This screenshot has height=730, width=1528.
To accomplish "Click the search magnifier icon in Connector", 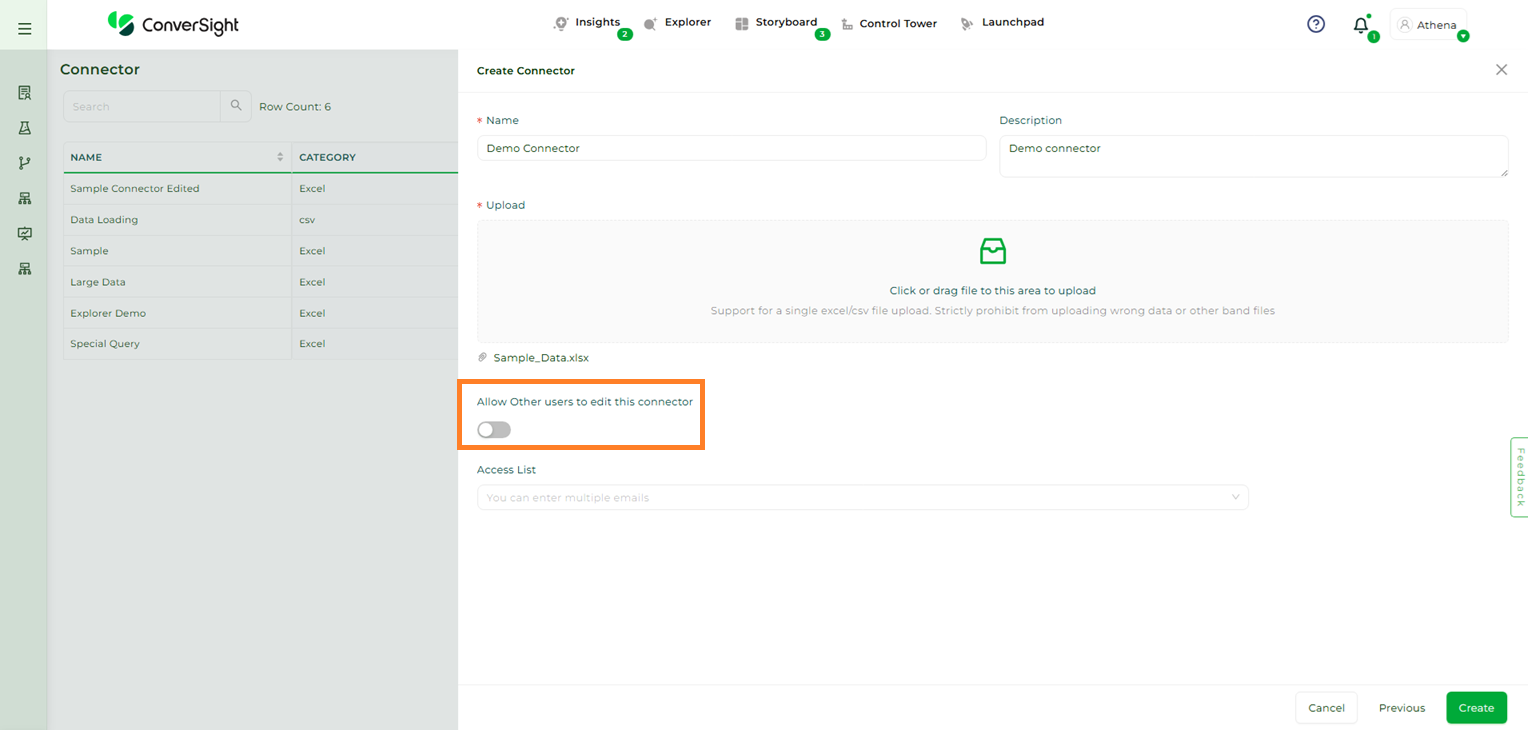I will (x=236, y=106).
